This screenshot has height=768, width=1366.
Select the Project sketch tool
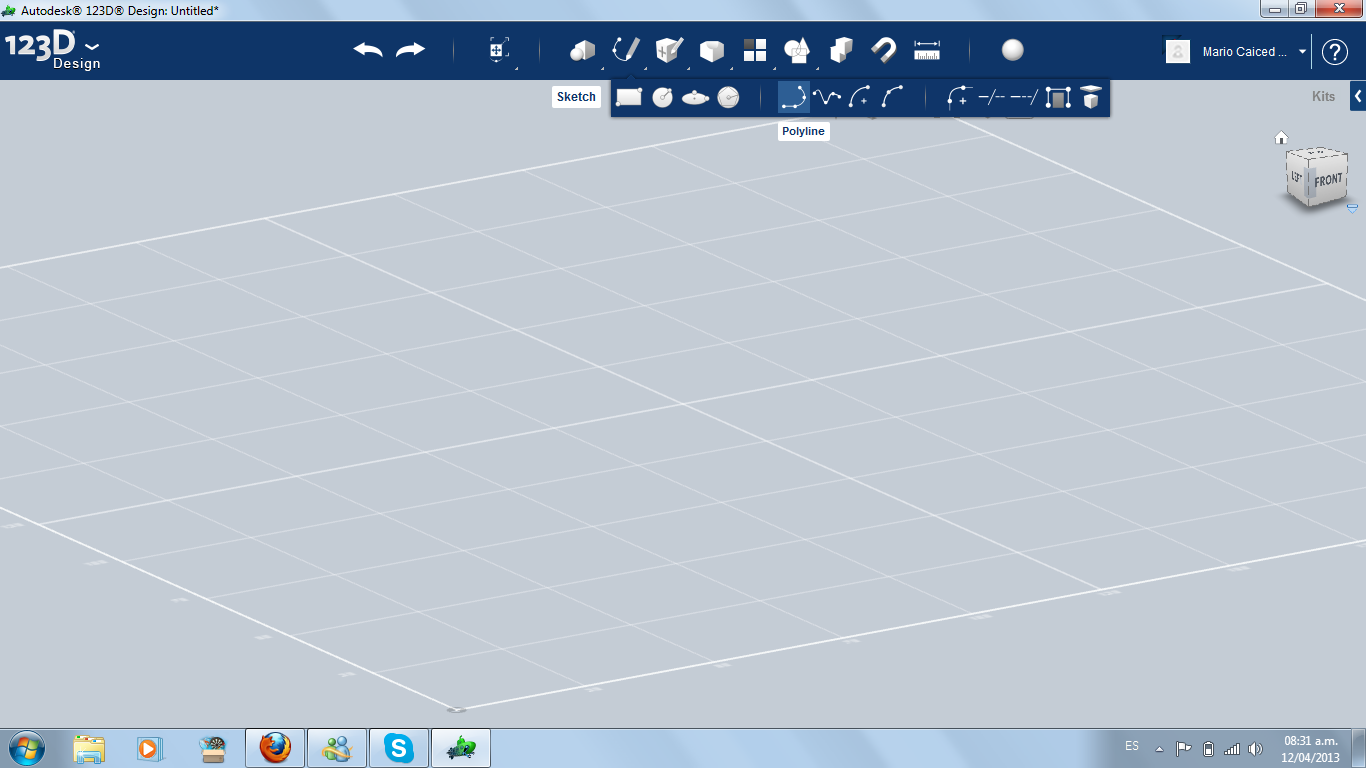tap(1090, 97)
